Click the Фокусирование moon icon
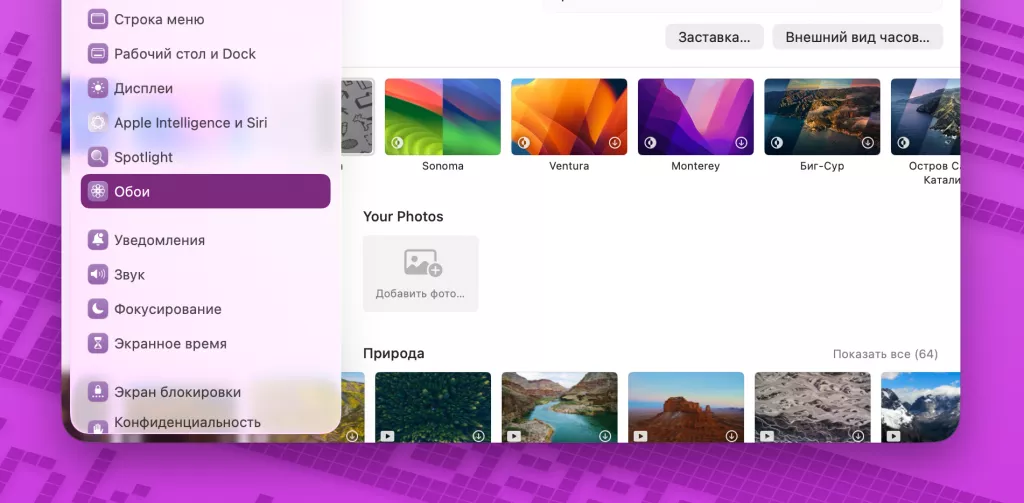The height and width of the screenshot is (503, 1024). click(x=98, y=309)
